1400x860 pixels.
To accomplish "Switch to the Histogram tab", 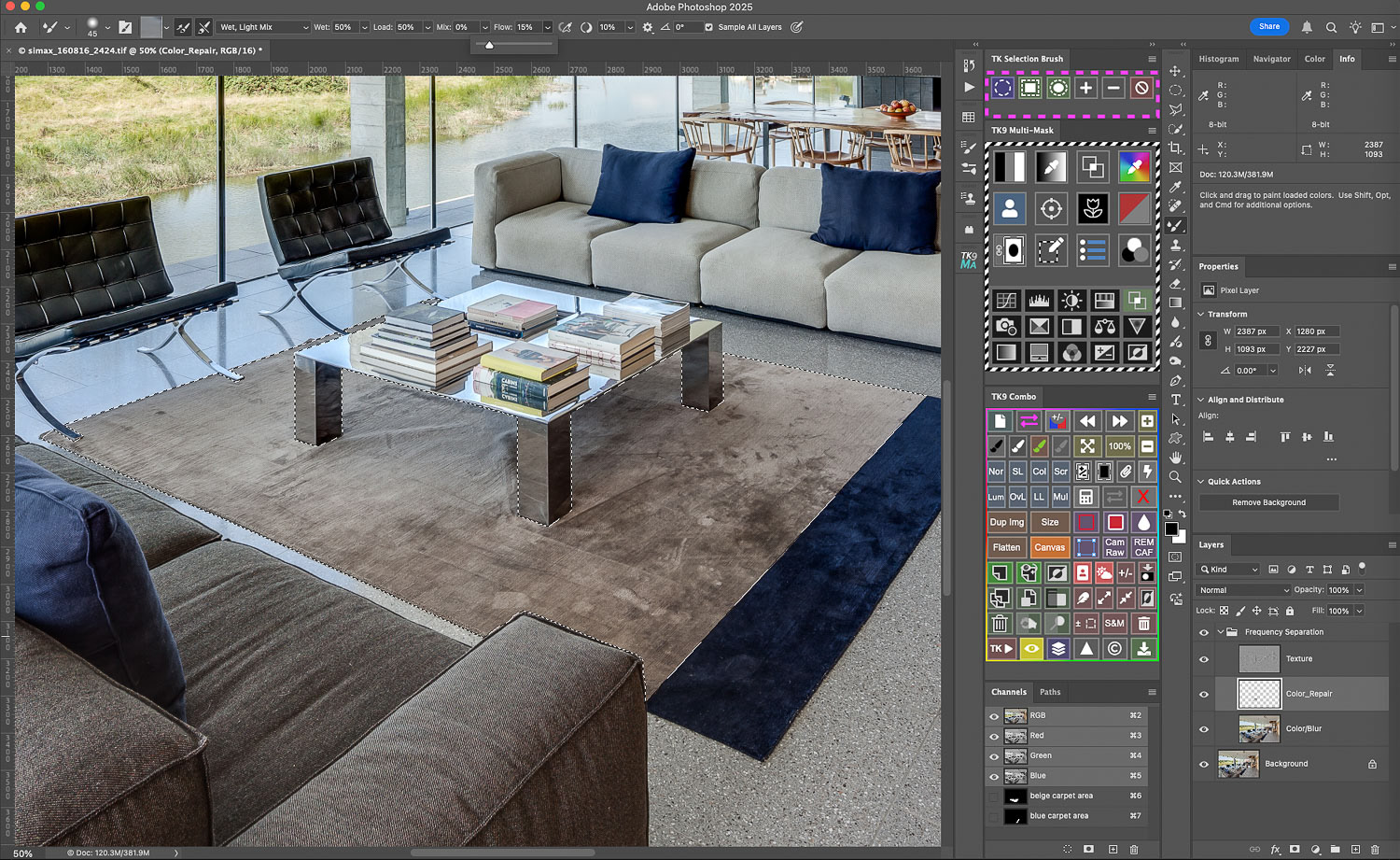I will 1219,59.
